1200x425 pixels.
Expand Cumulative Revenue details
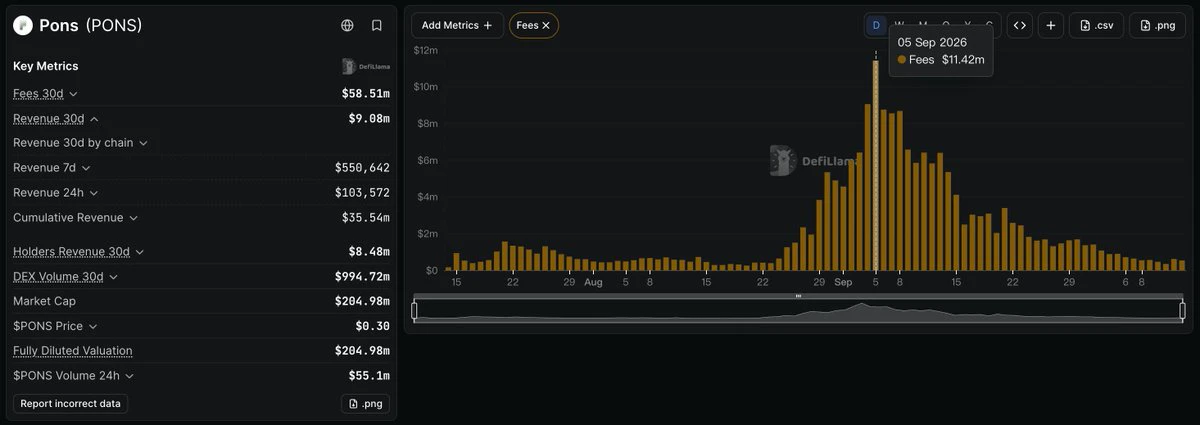(133, 218)
